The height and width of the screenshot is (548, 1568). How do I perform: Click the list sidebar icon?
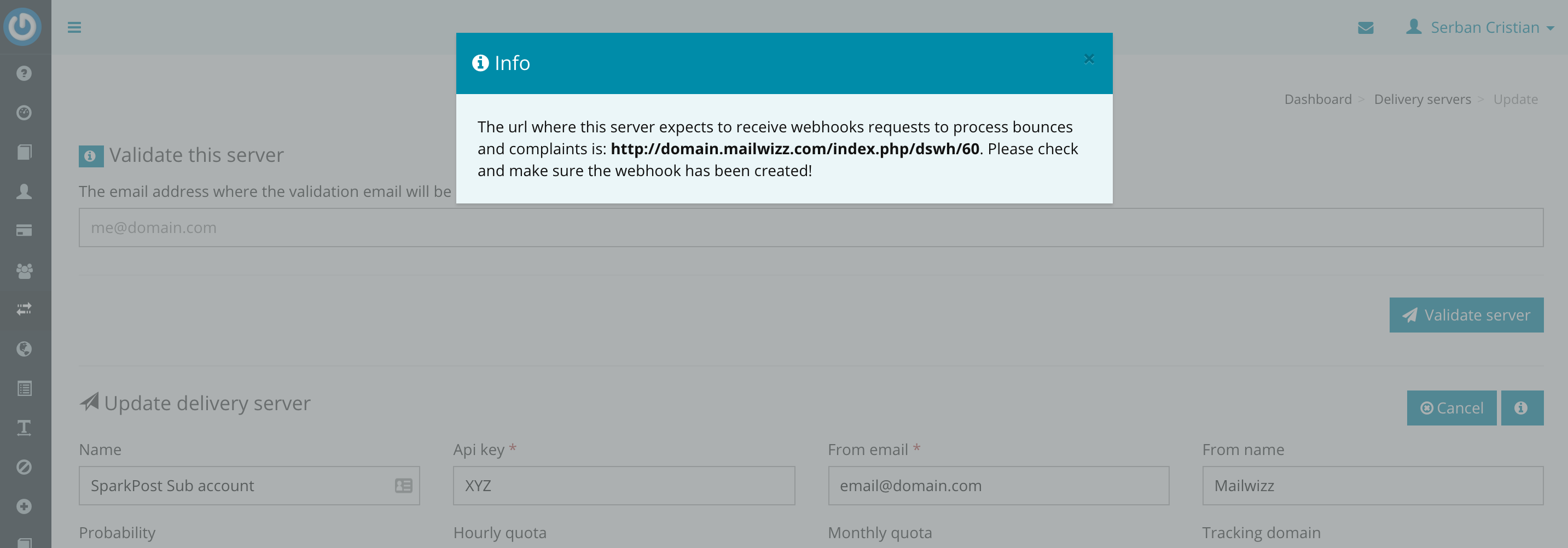pyautogui.click(x=25, y=389)
